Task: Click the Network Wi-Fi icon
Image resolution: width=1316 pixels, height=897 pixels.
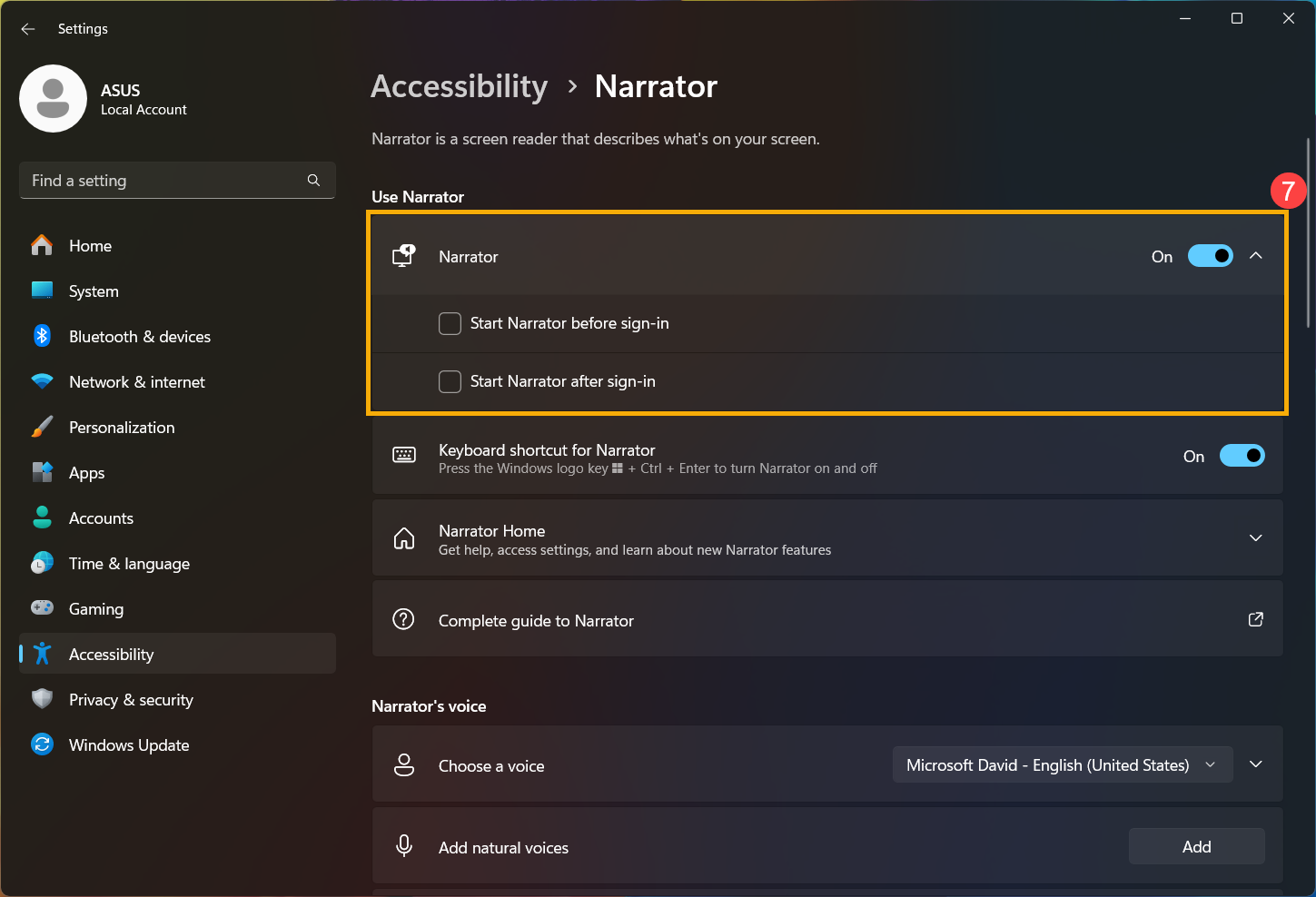Action: [x=42, y=381]
